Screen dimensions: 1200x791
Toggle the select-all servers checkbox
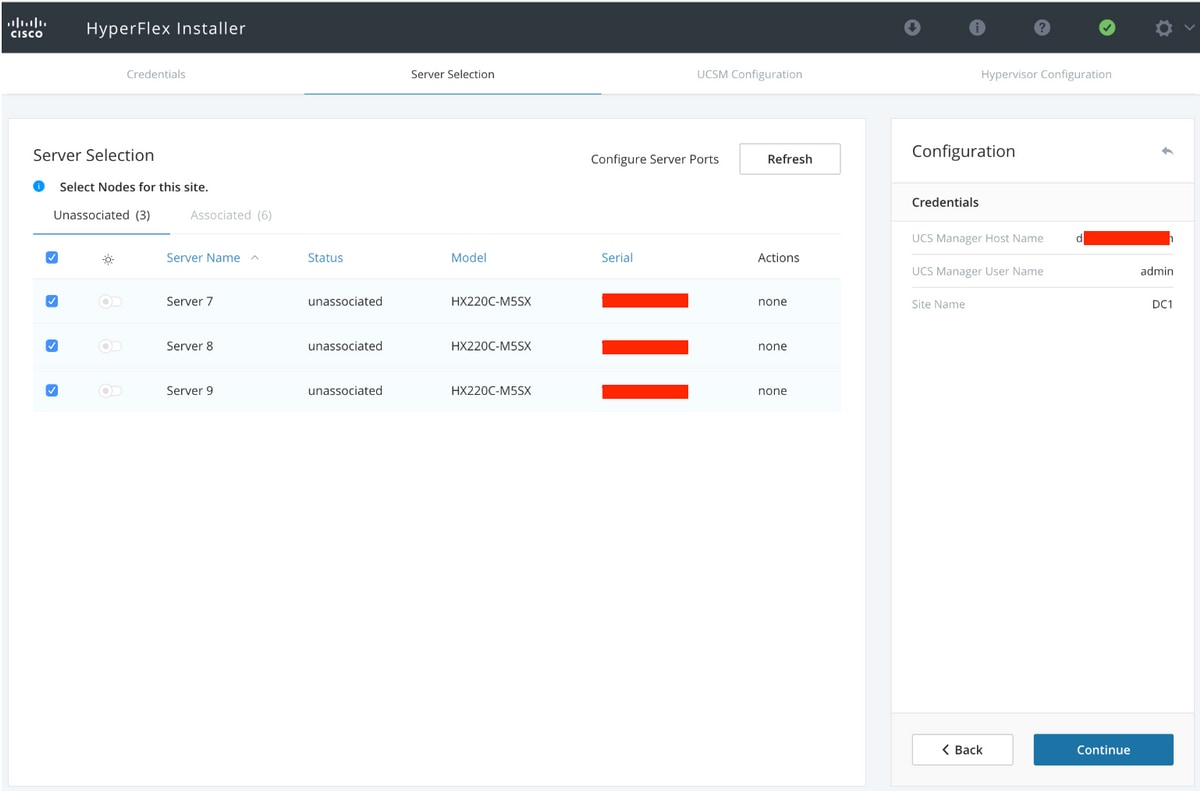click(x=52, y=258)
